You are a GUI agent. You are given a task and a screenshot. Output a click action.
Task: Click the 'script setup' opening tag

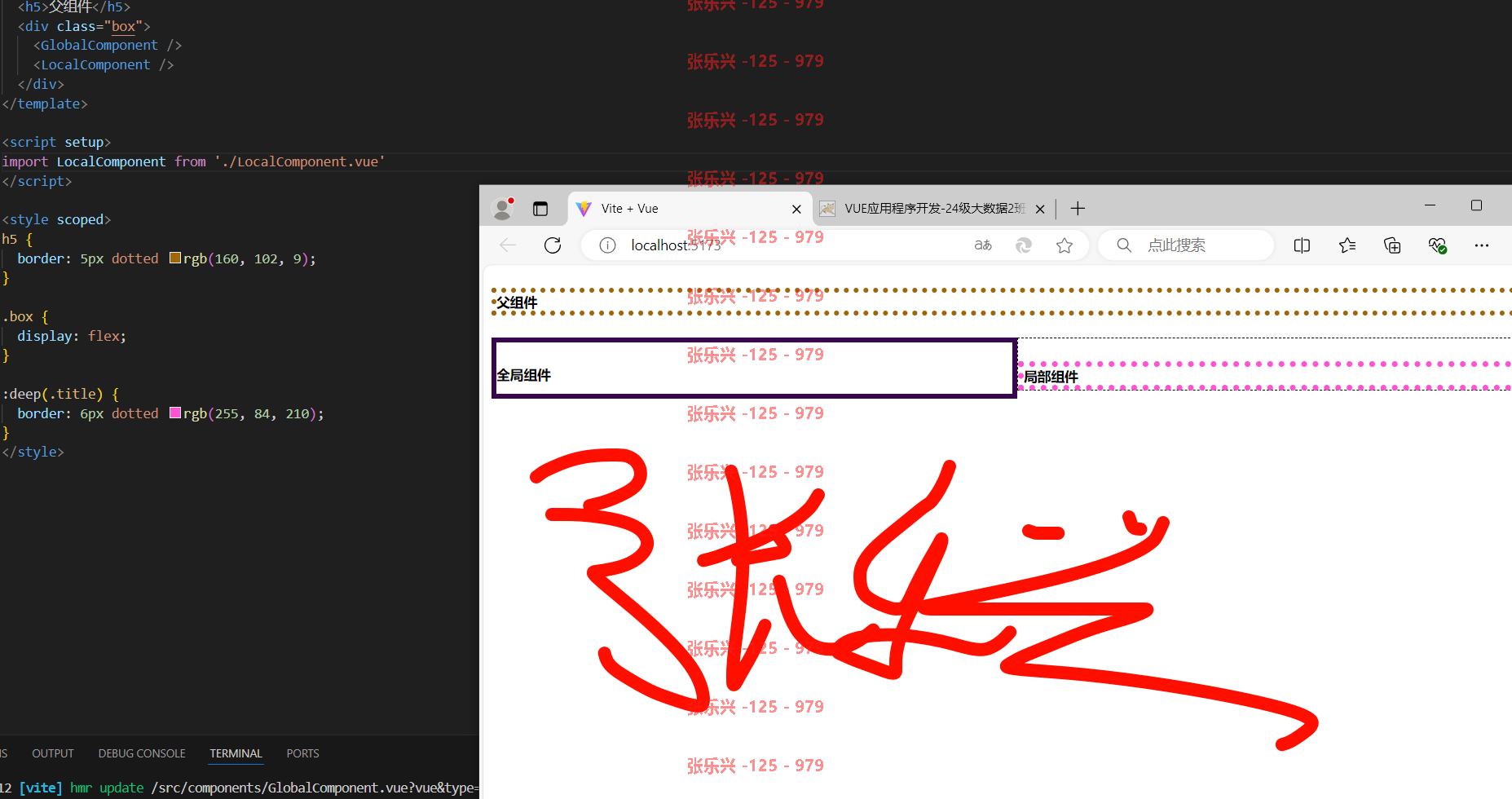[56, 142]
